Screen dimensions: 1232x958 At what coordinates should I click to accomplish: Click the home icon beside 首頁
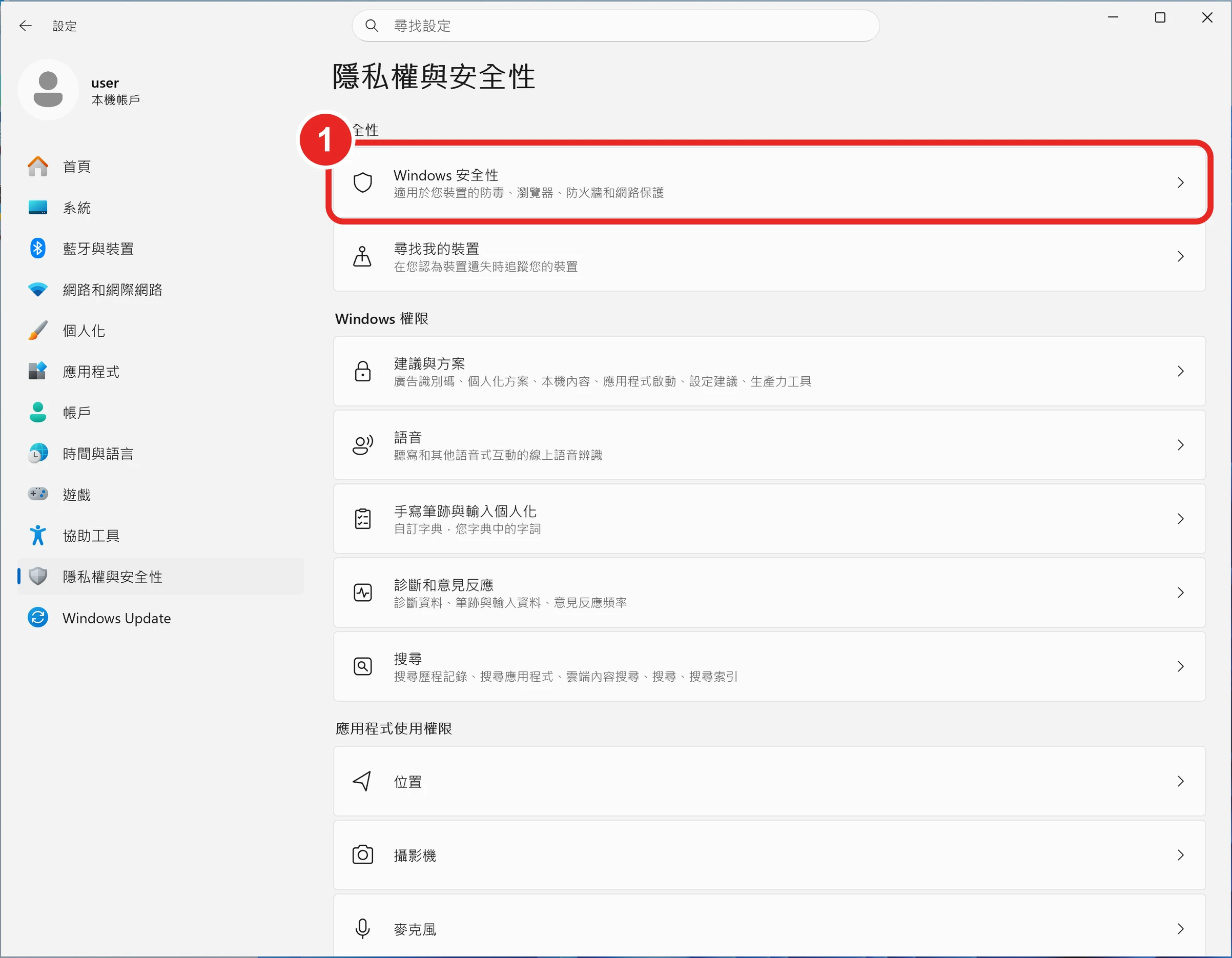tap(38, 167)
